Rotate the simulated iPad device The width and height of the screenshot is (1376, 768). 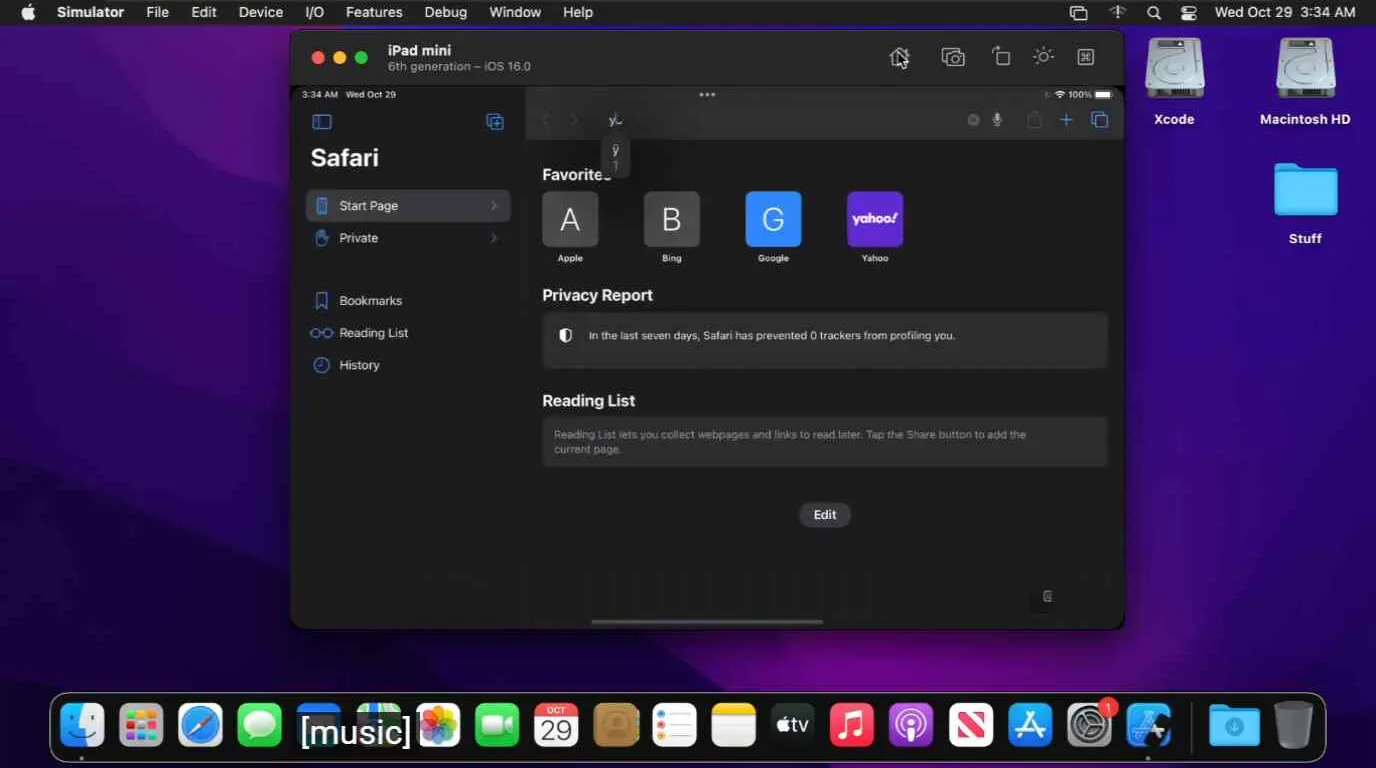point(1001,57)
